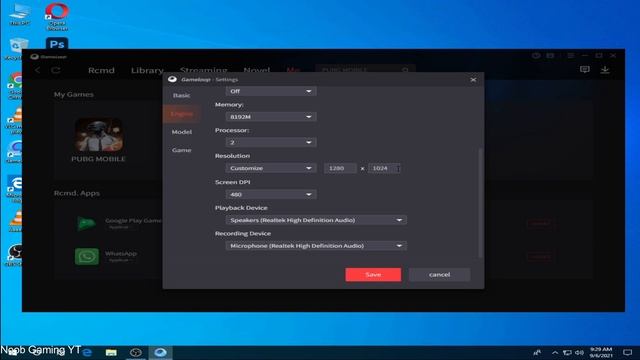Screen dimensions: 640x360
Task: Open the Windows notification center
Action: (x=627, y=352)
